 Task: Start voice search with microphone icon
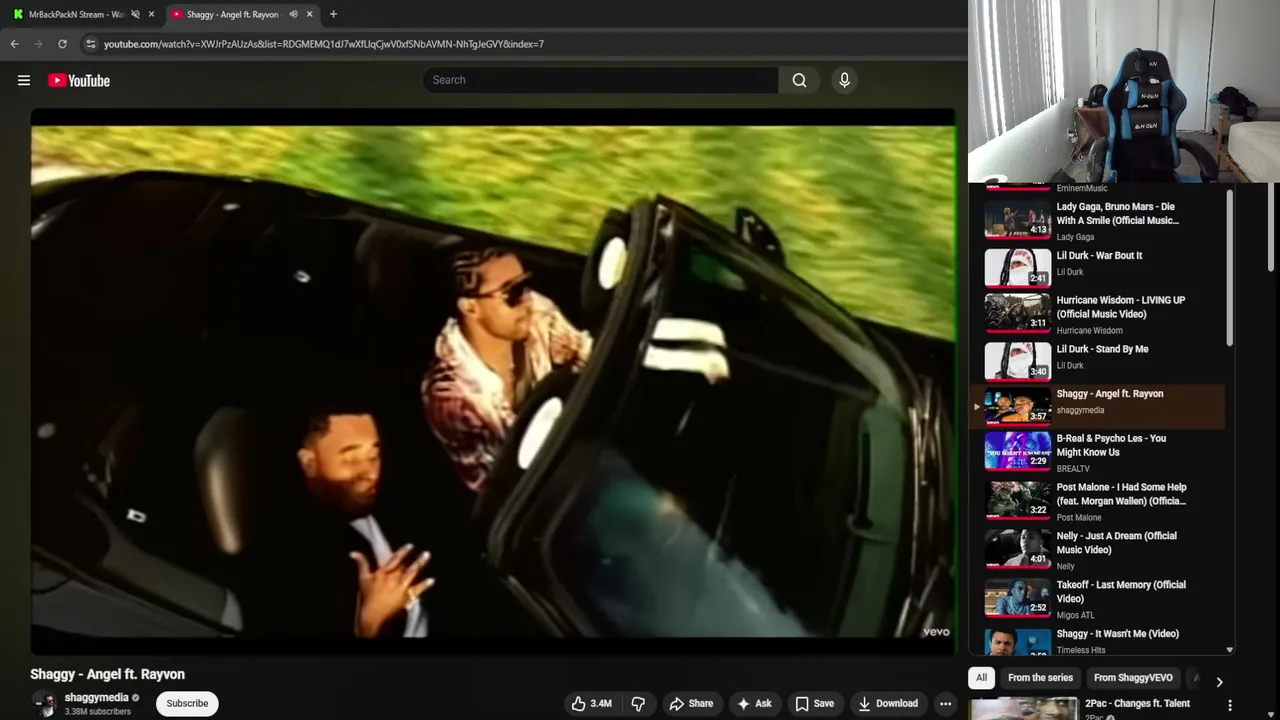844,80
